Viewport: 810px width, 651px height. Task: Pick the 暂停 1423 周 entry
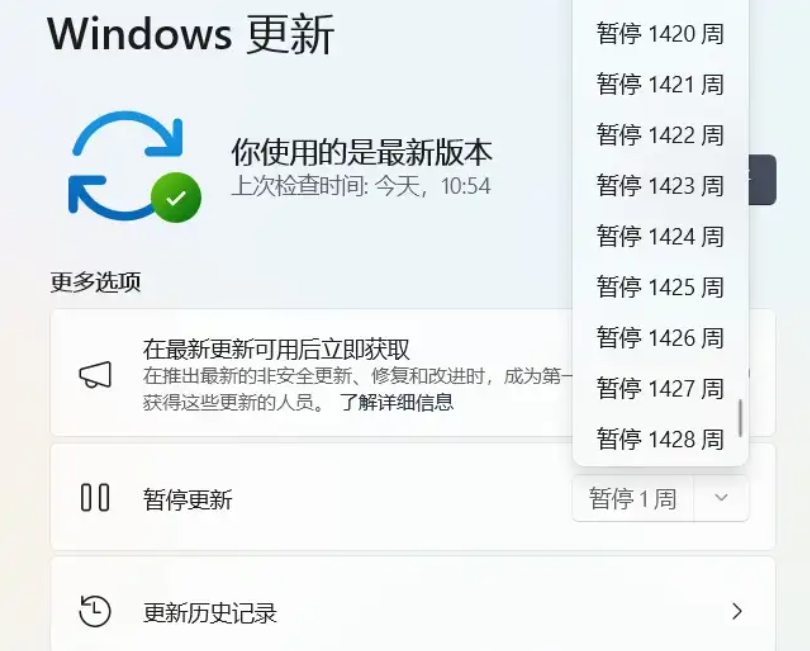tap(660, 185)
